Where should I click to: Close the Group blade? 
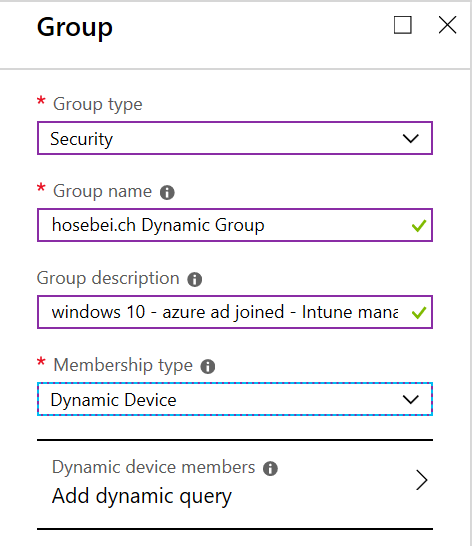click(x=447, y=25)
